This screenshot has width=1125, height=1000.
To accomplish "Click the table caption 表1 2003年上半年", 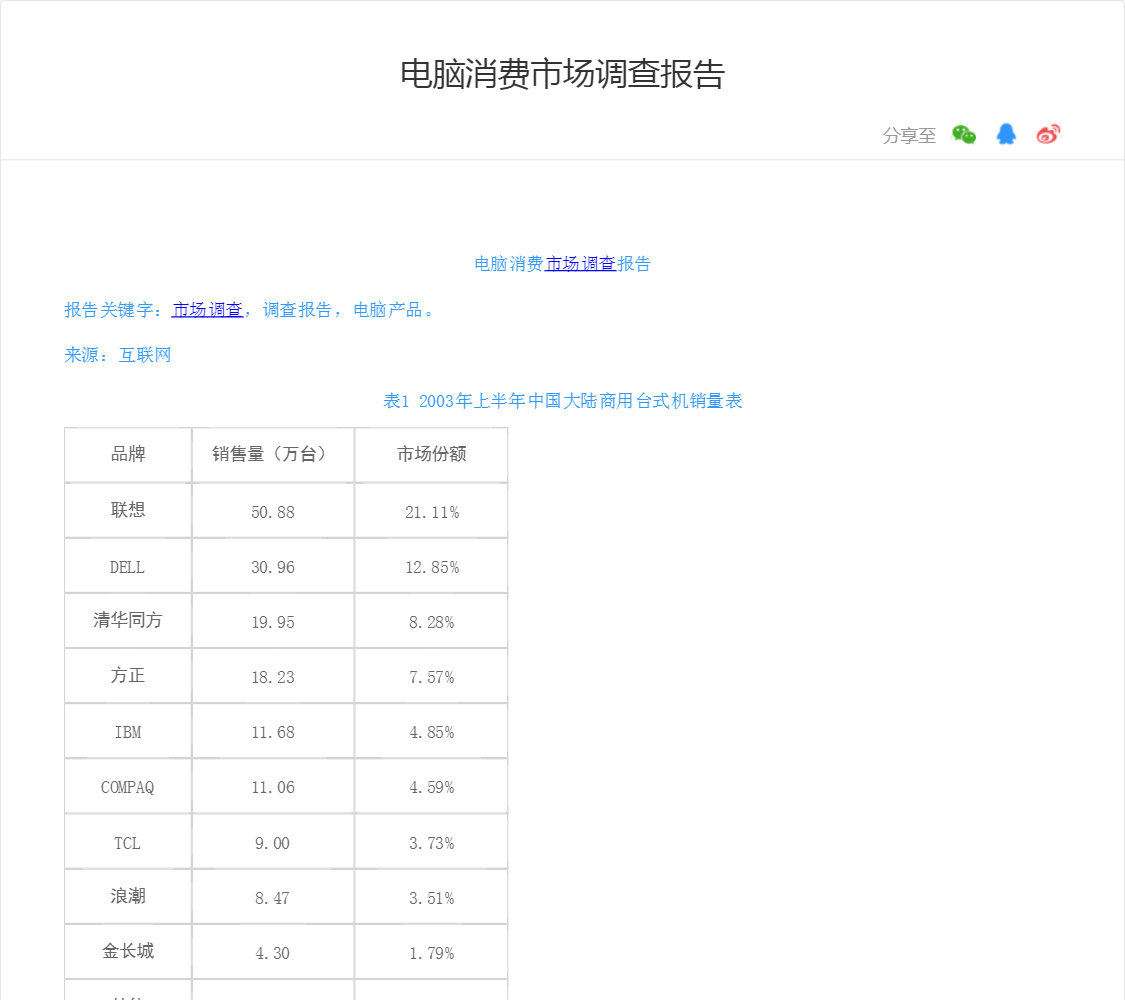I will tap(562, 401).
